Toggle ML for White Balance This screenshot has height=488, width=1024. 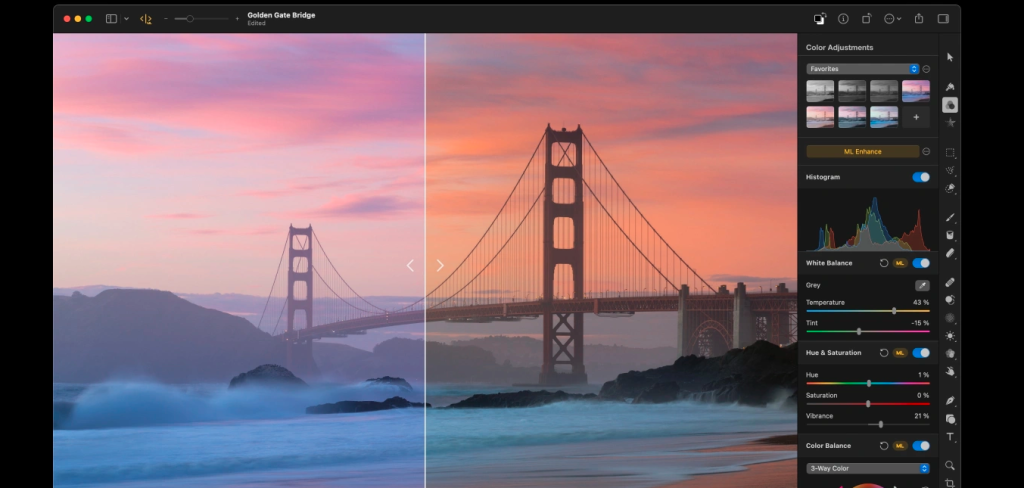(900, 263)
